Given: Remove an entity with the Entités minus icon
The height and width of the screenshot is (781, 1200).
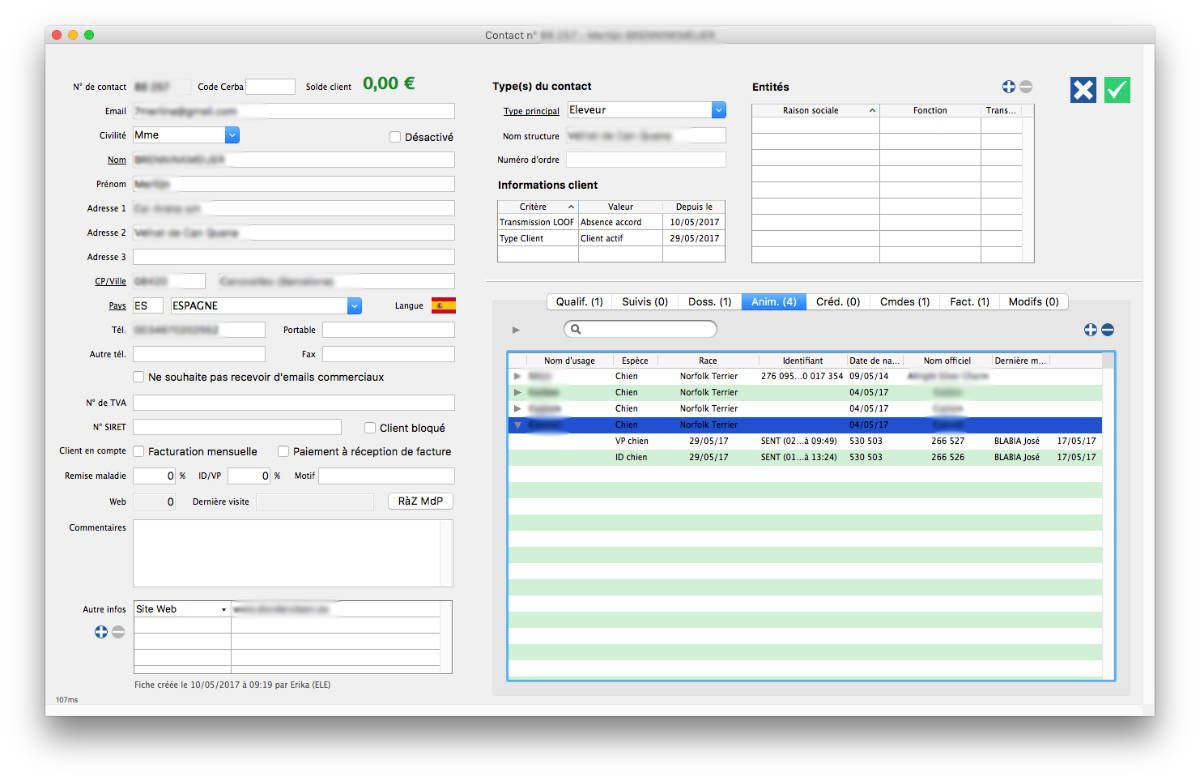Looking at the screenshot, I should click(1026, 87).
